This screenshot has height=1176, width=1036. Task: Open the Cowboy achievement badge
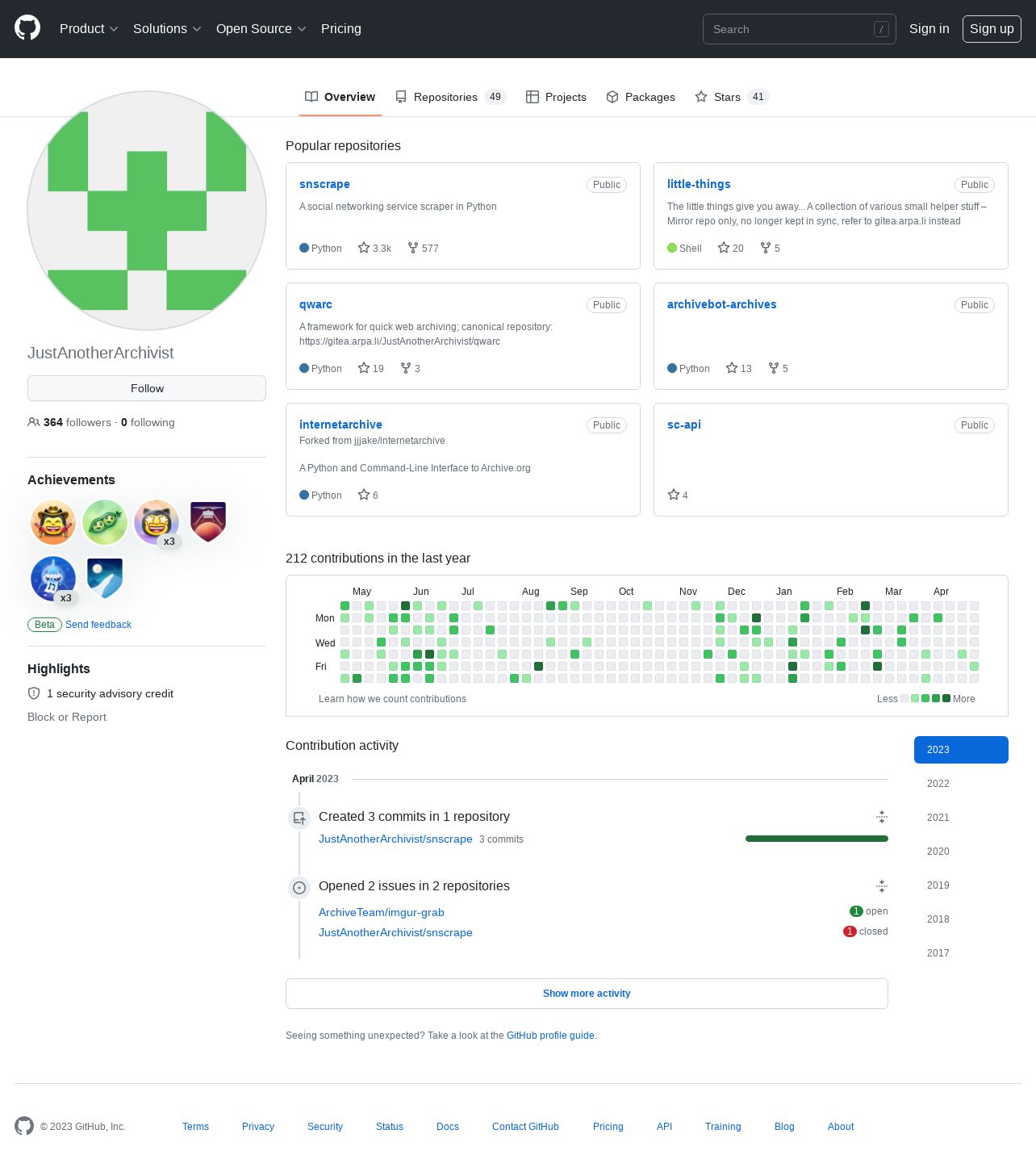tap(53, 522)
